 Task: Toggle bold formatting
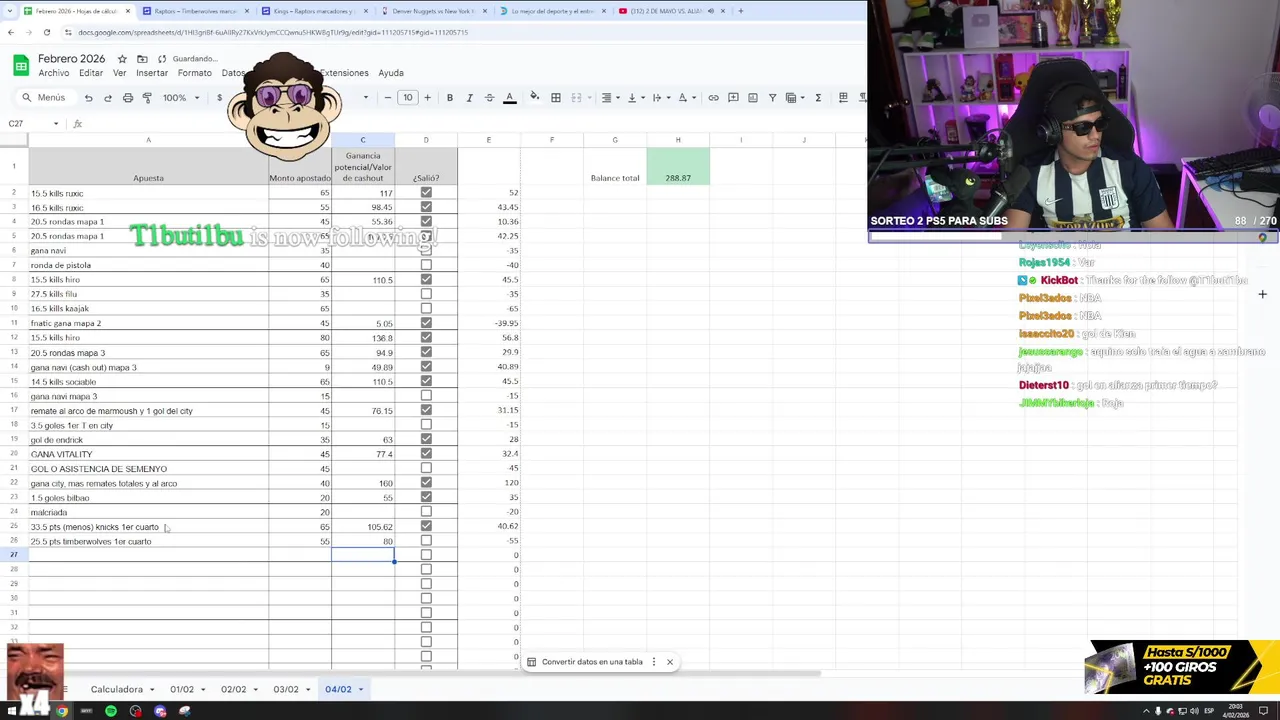[450, 98]
